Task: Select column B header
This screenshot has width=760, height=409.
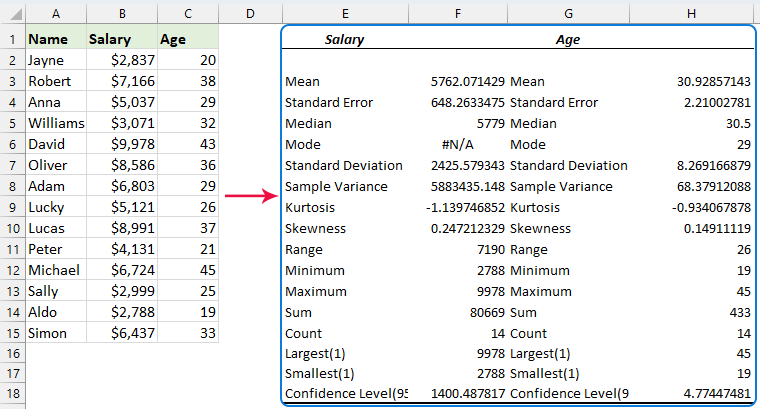Action: (120, 13)
